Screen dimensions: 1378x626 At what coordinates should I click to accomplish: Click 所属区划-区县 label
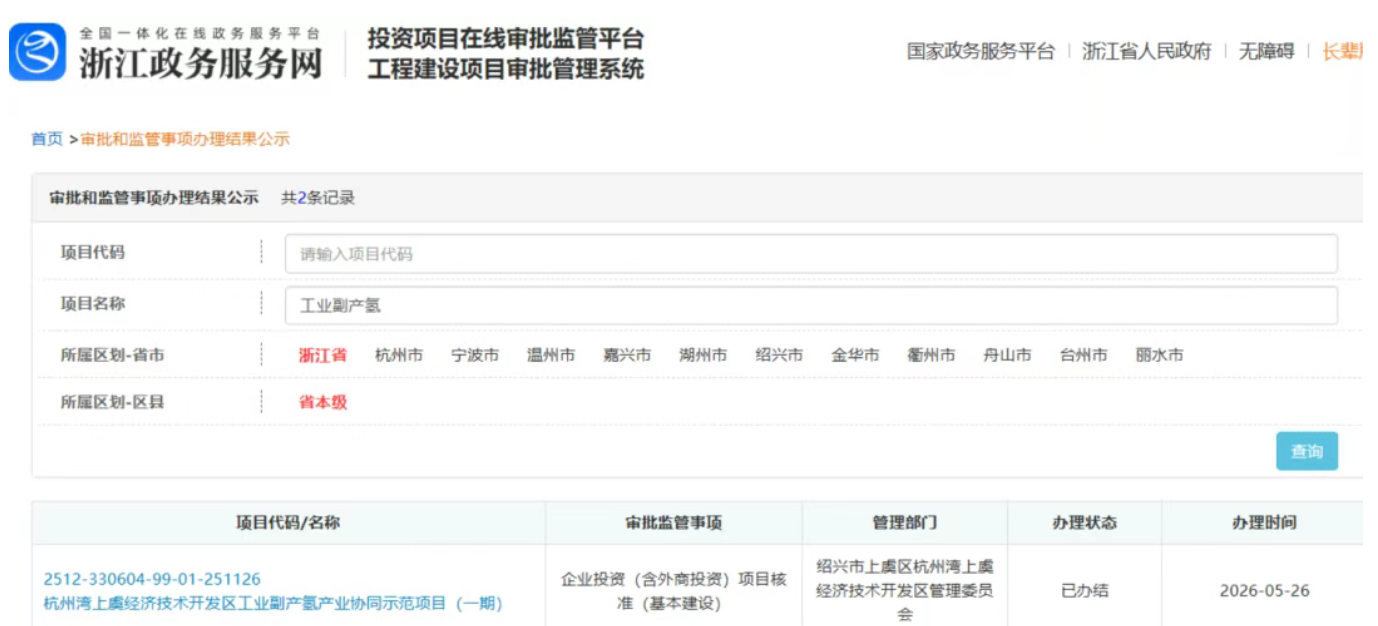click(x=112, y=403)
